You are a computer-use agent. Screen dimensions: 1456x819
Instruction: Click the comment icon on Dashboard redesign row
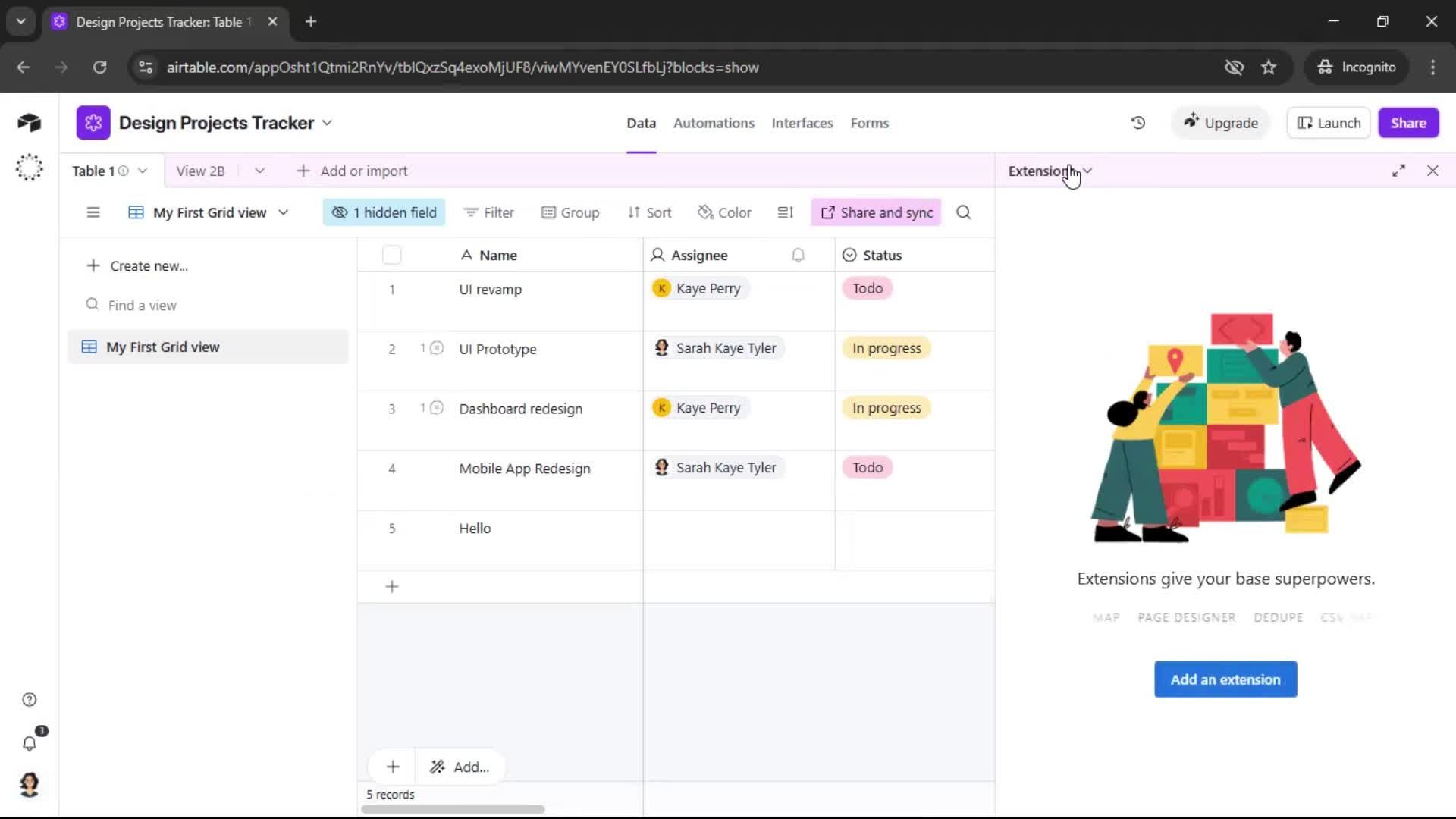[x=437, y=408]
